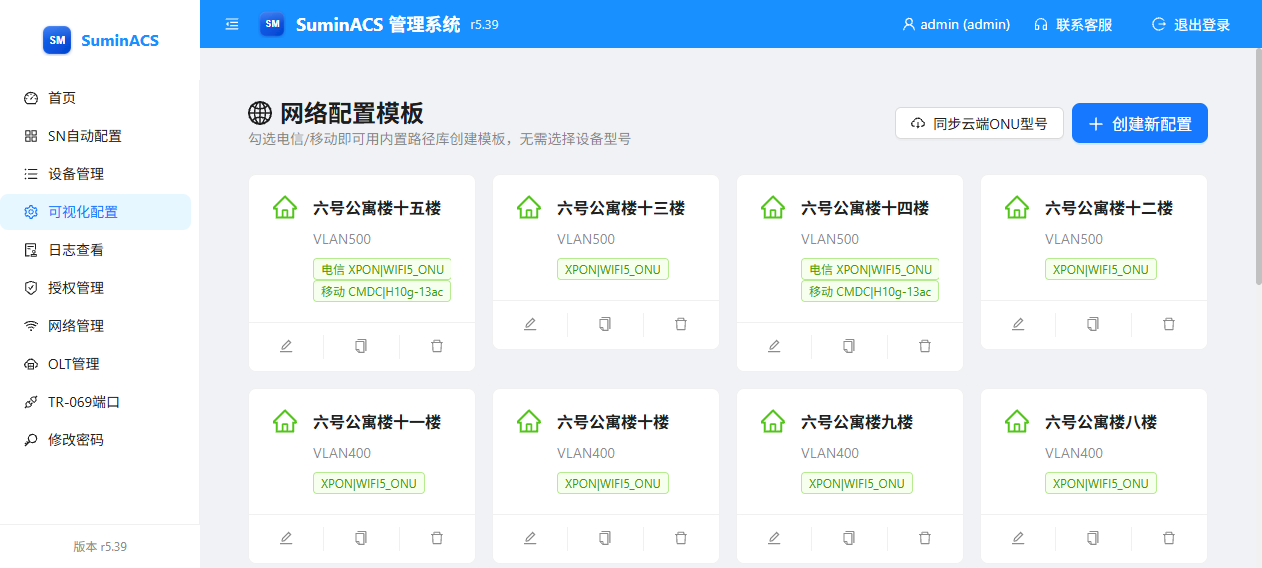The image size is (1262, 568).
Task: Delete the 六号公寓楼十二楼 template
Action: (1169, 324)
